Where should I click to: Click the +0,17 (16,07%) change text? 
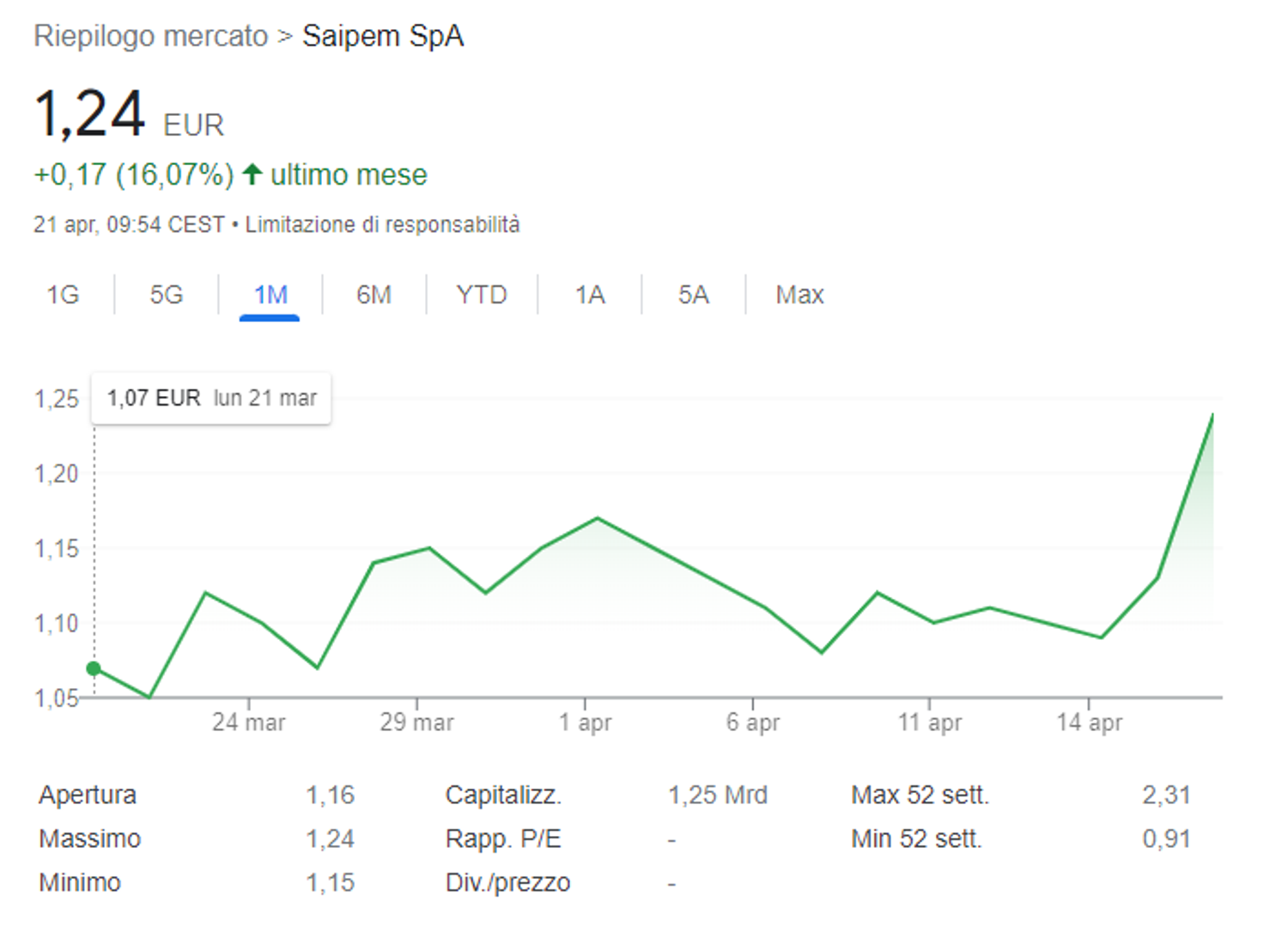click(134, 174)
